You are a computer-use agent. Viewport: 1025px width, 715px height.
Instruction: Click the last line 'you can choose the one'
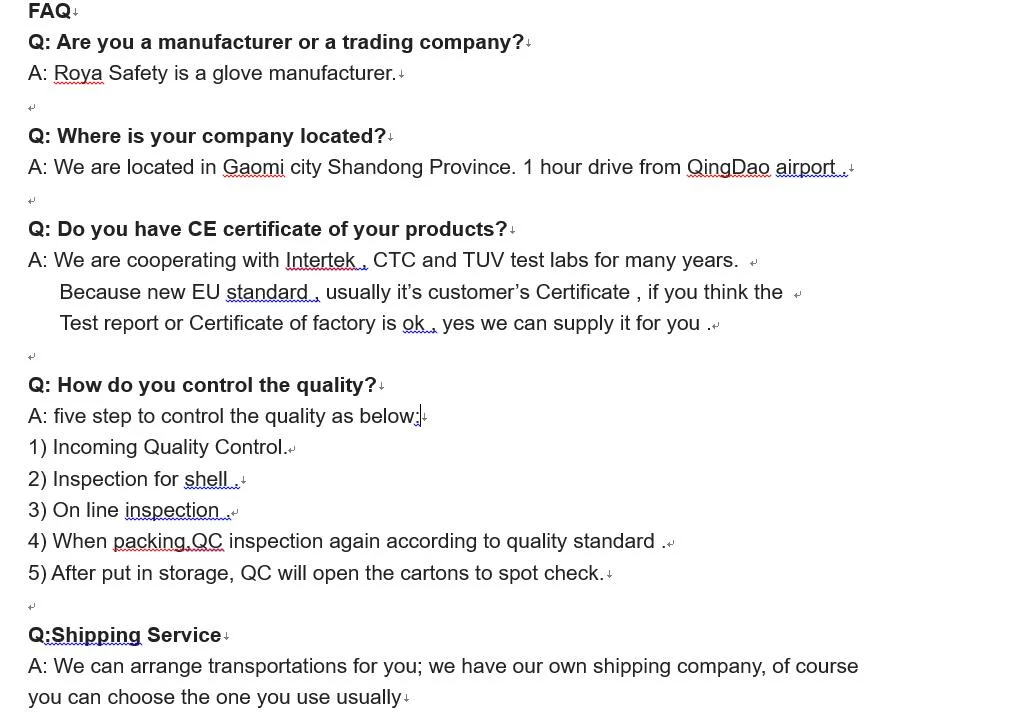point(214,697)
